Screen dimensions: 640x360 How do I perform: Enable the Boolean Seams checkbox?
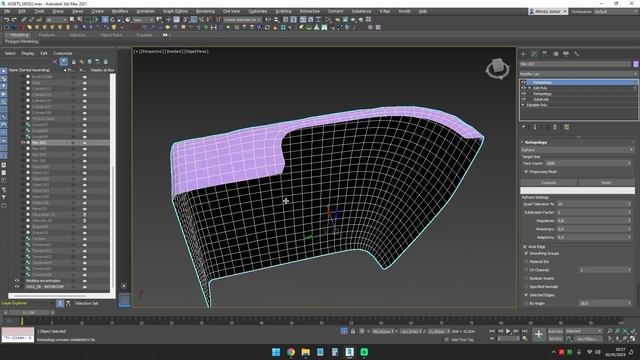526,278
